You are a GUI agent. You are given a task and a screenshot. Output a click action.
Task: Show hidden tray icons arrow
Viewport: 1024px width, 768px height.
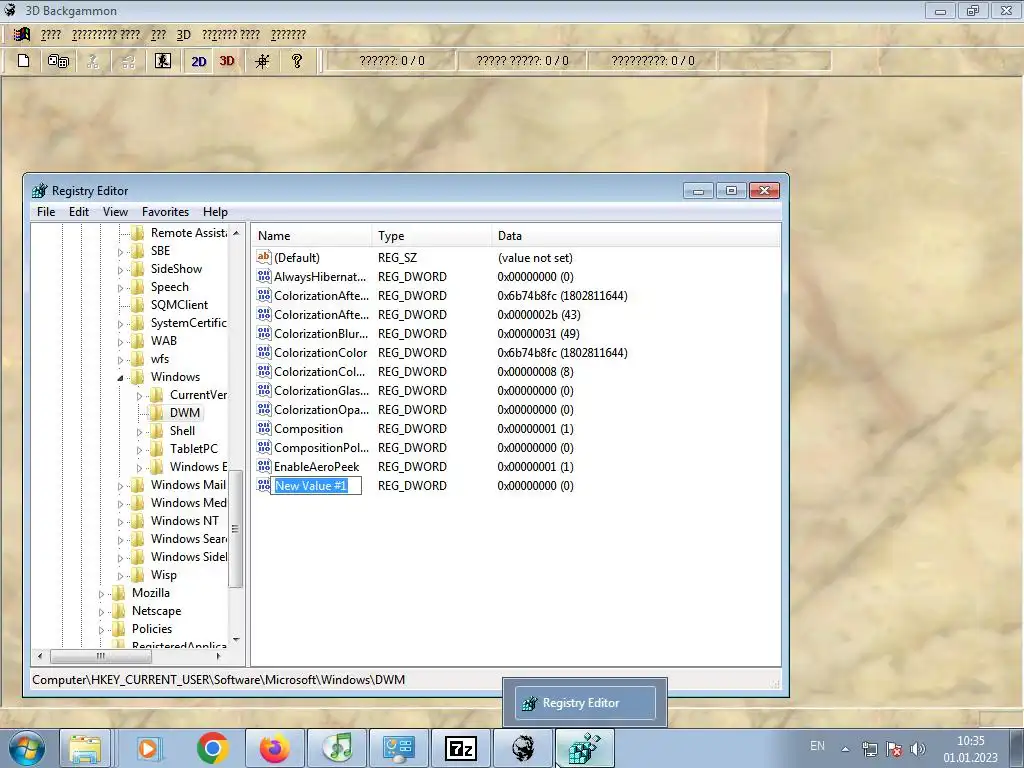pyautogui.click(x=846, y=749)
